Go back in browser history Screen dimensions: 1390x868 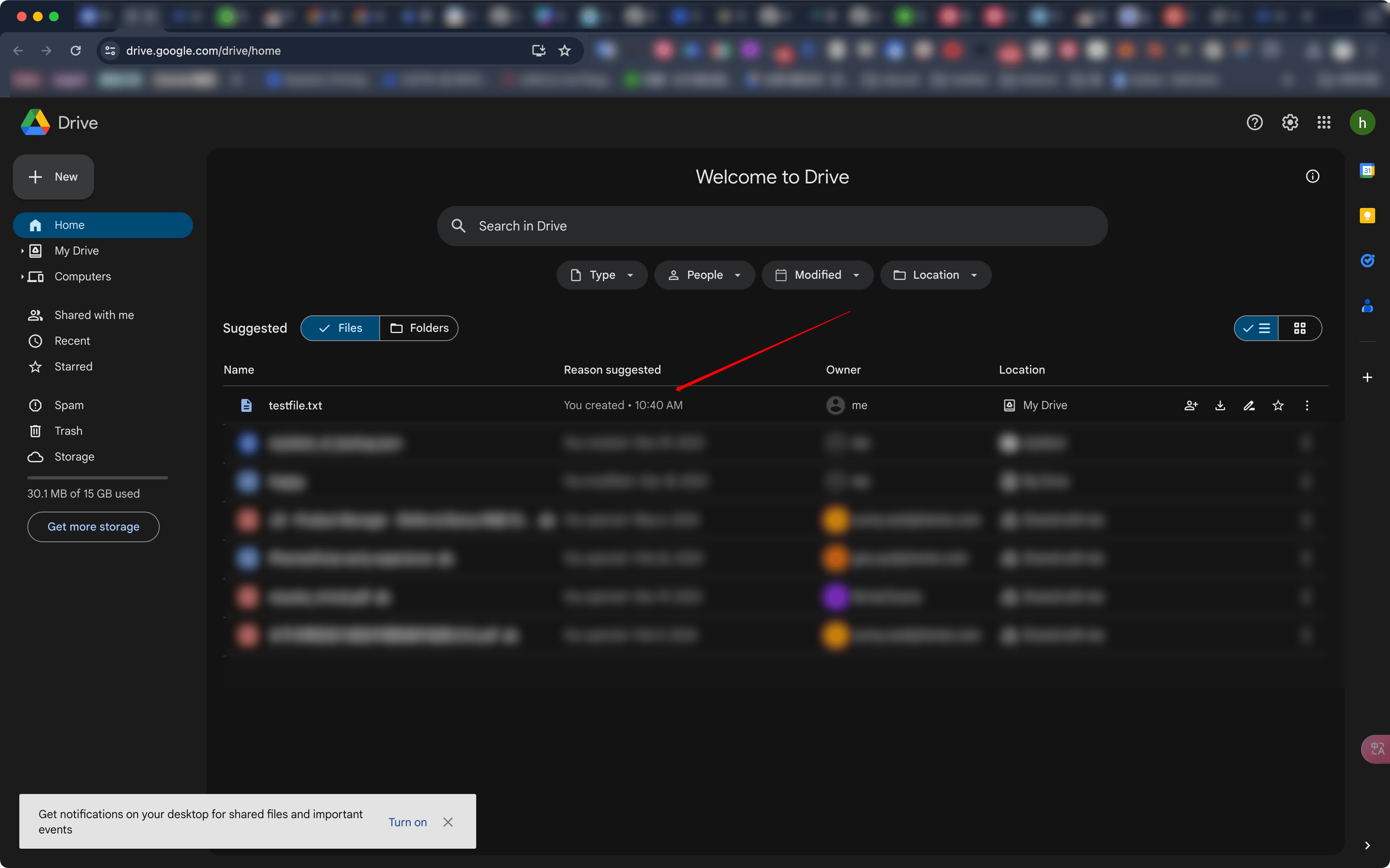tap(18, 51)
